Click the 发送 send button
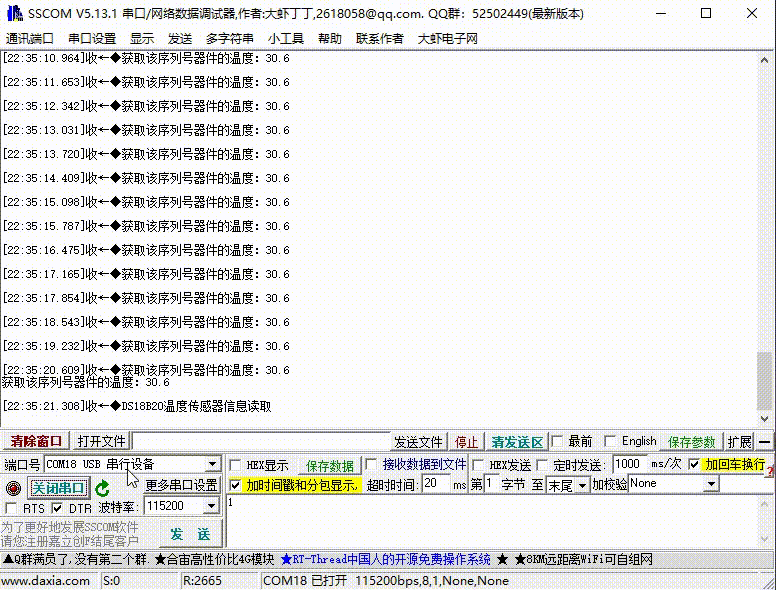The image size is (776, 590). tap(191, 534)
